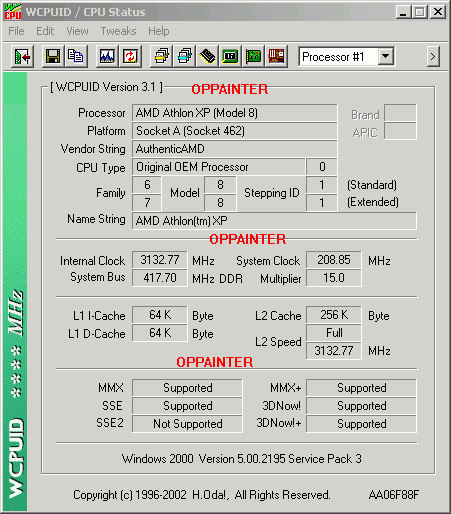The width and height of the screenshot is (451, 514).
Task: Open the View menu
Action: coord(77,31)
